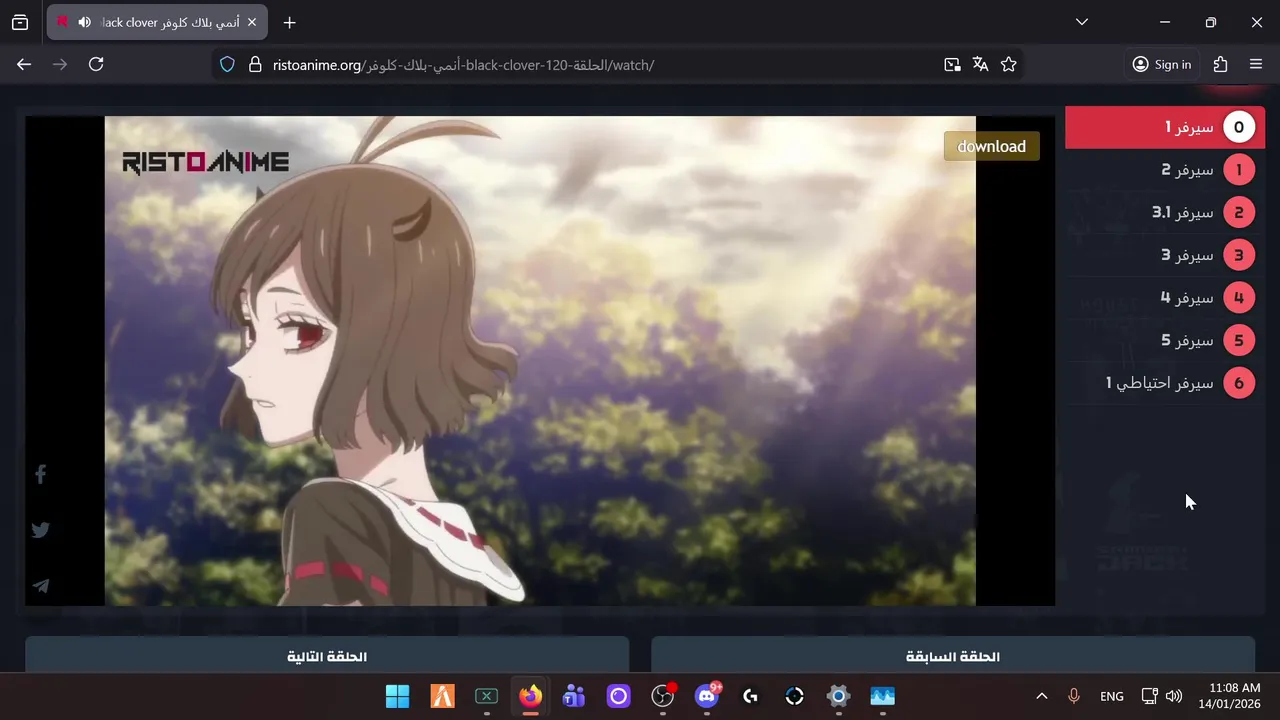Open a new browser tab
The height and width of the screenshot is (720, 1280).
click(x=289, y=22)
